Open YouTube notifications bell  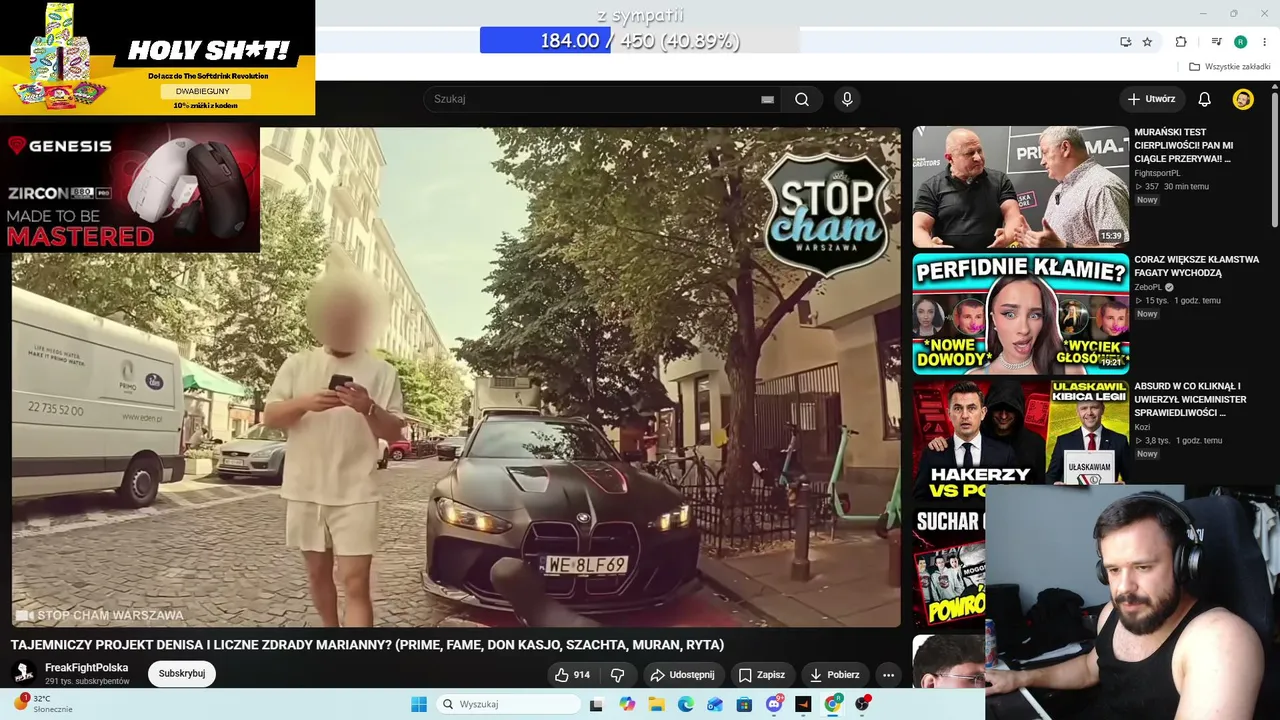click(1205, 99)
